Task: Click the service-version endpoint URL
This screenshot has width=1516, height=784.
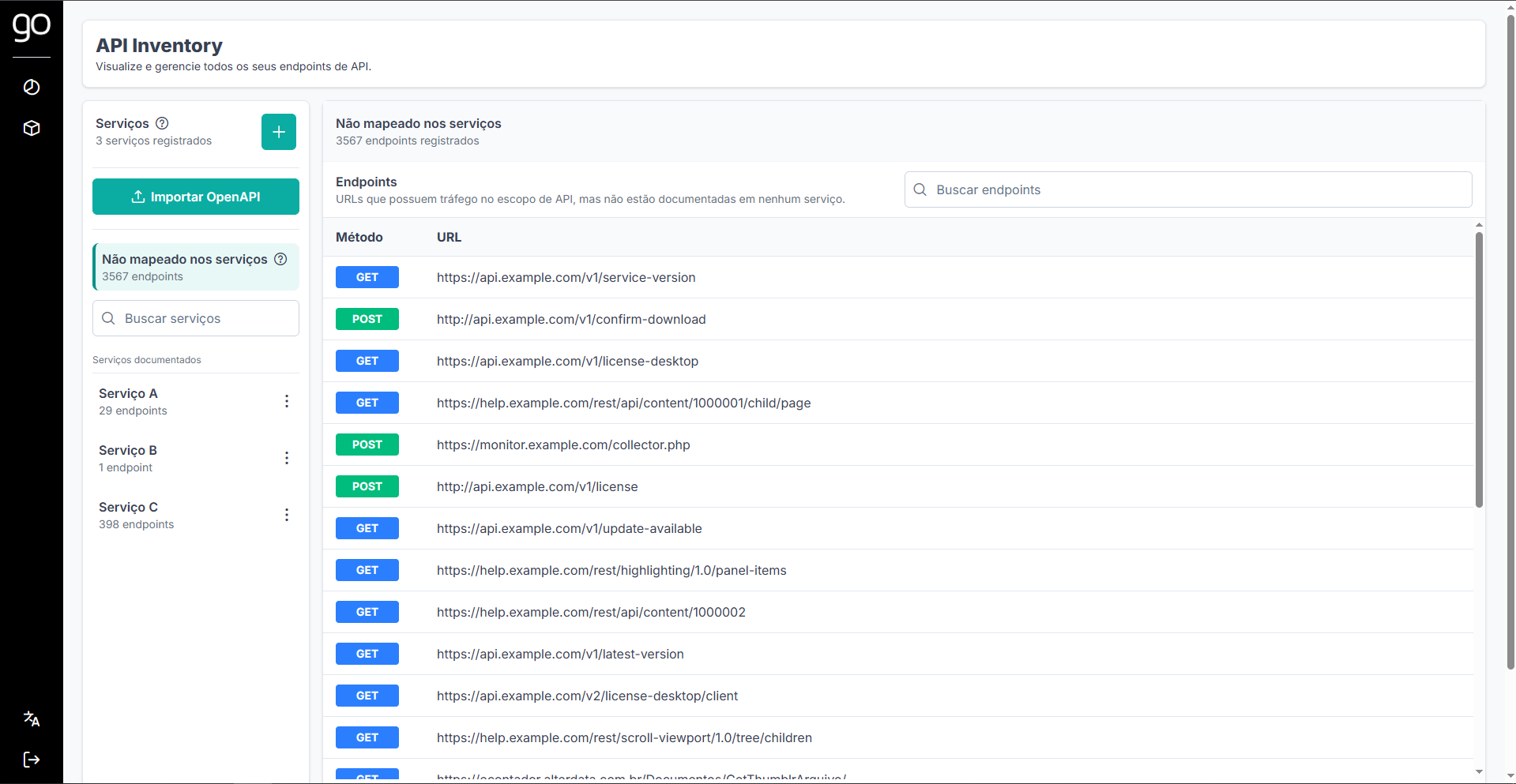Action: coord(566,277)
